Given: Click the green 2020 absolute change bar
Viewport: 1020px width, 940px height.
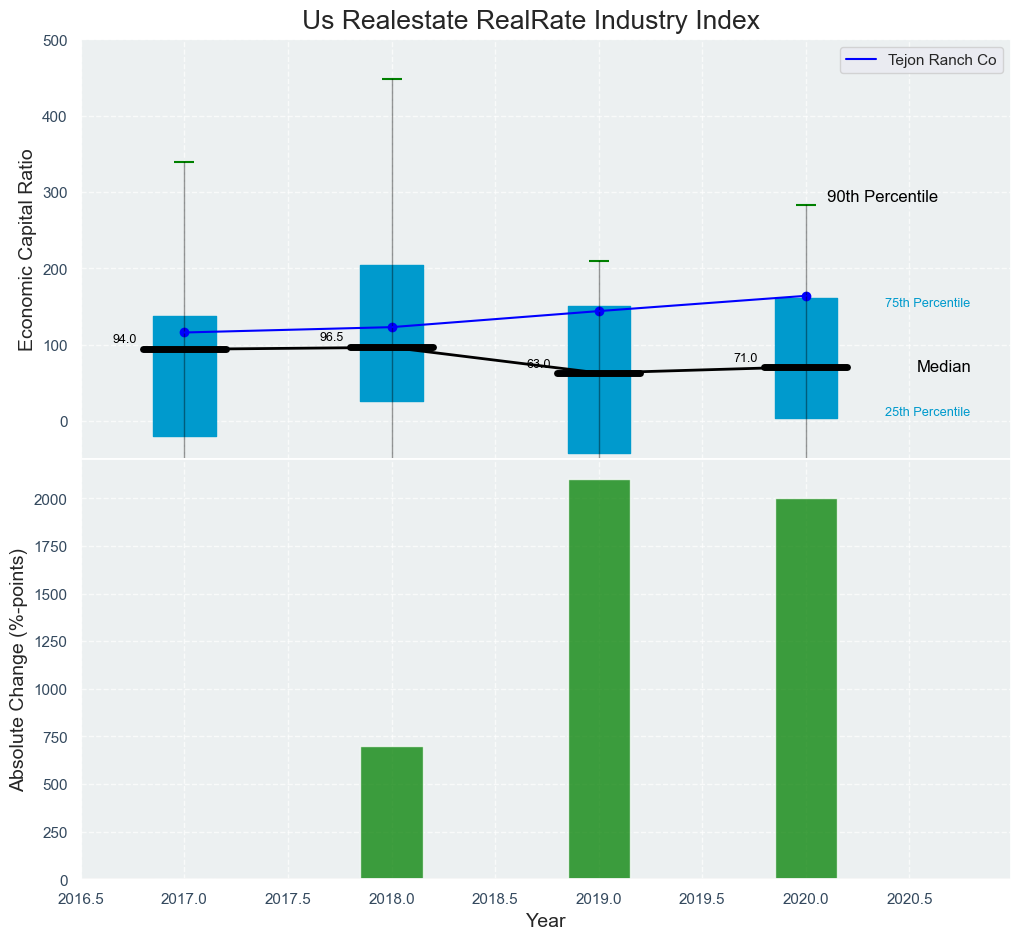Looking at the screenshot, I should tap(806, 688).
